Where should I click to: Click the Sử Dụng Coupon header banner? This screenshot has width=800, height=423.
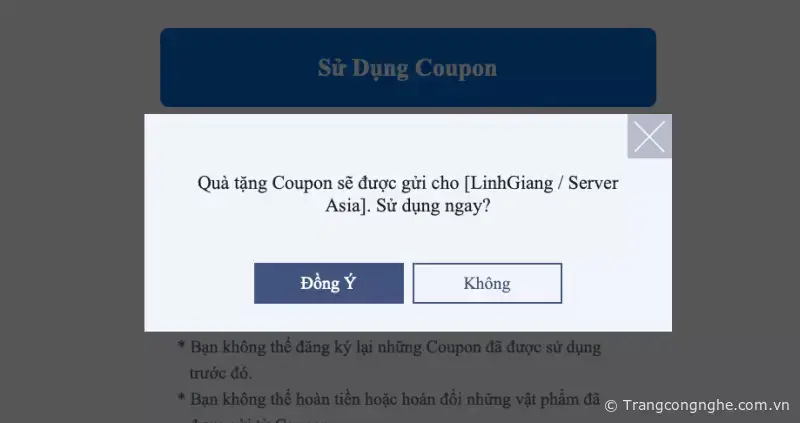point(408,67)
